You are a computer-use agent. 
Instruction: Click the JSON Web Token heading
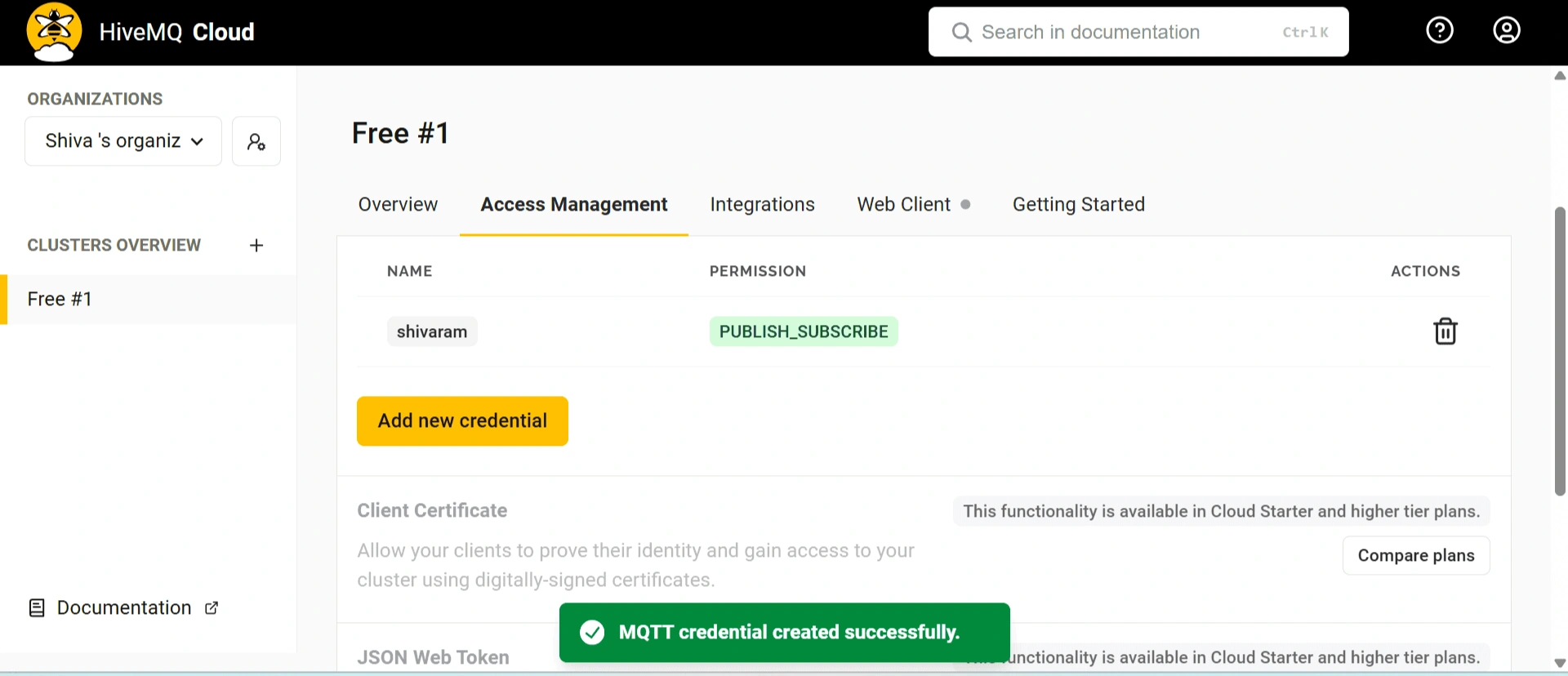(433, 657)
